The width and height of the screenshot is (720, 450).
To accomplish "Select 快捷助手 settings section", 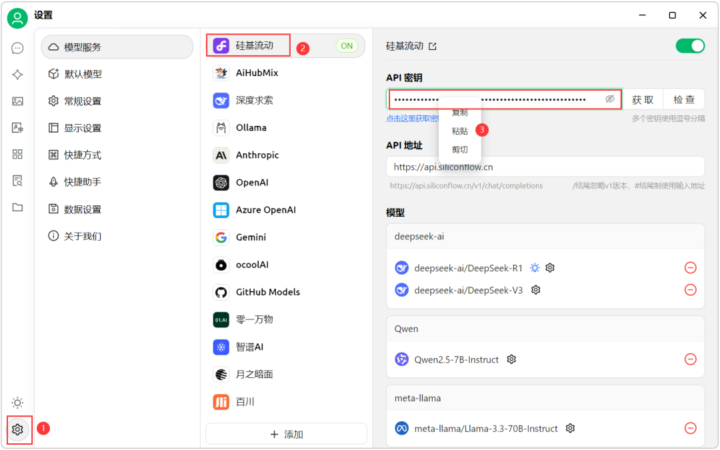I will 117,182.
